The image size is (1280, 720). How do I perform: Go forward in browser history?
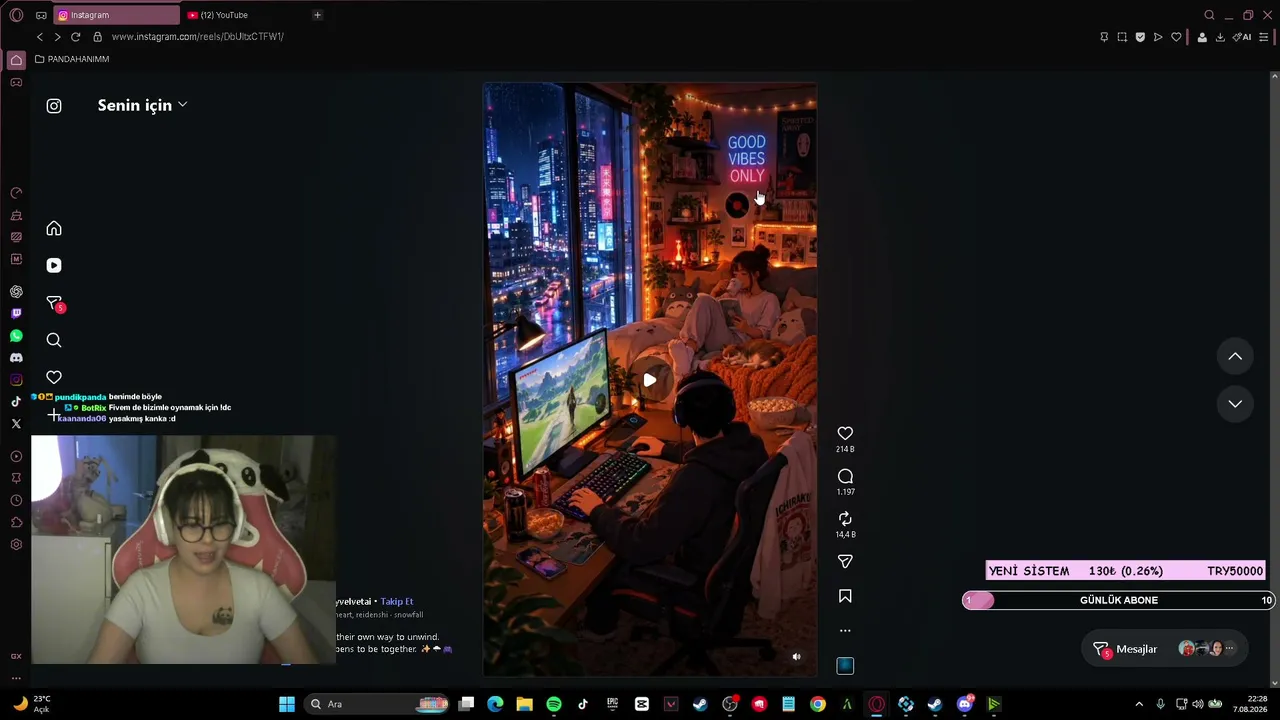(x=57, y=37)
